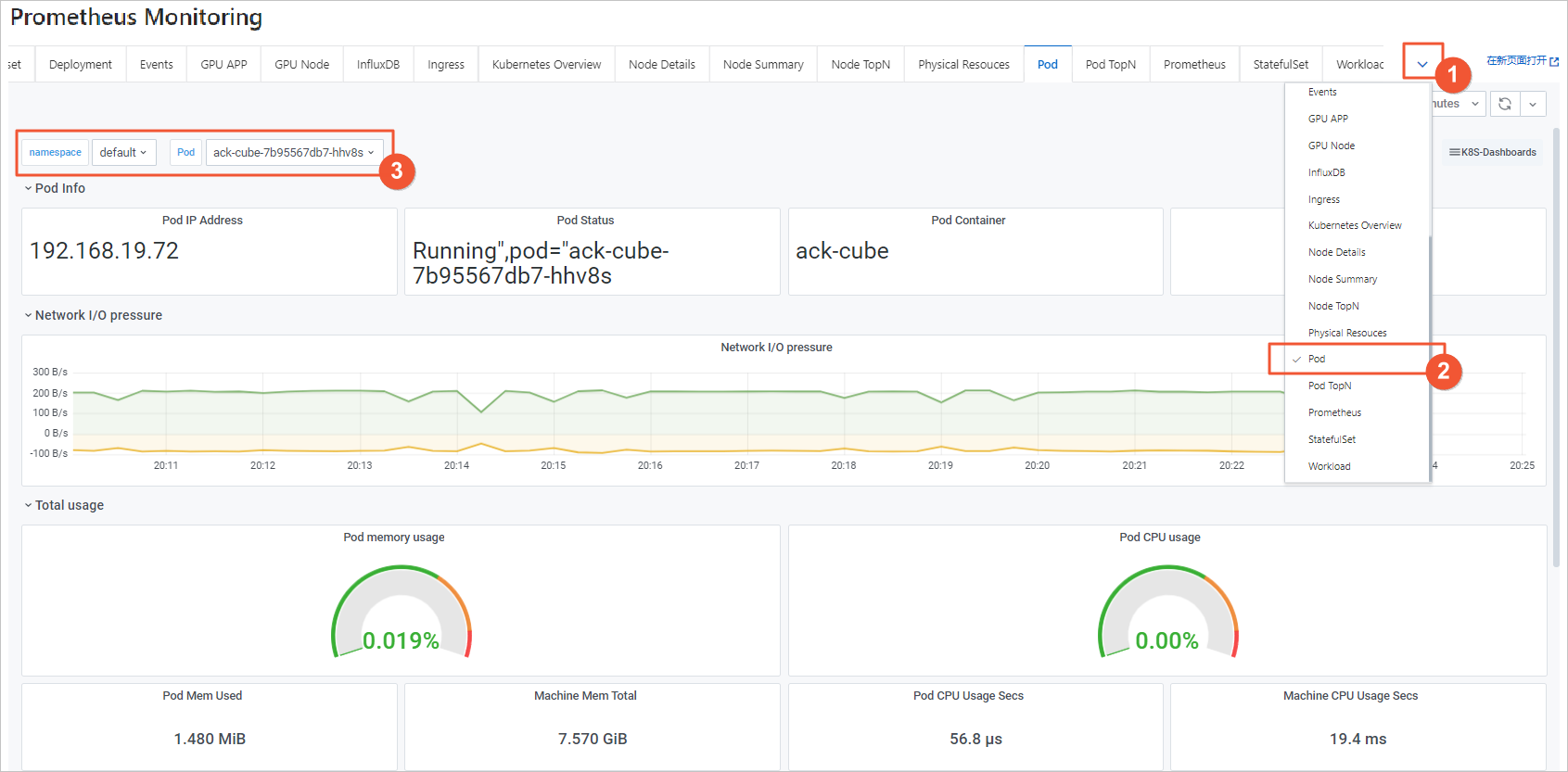Click the page vertical scrollbar

[x=1556, y=348]
